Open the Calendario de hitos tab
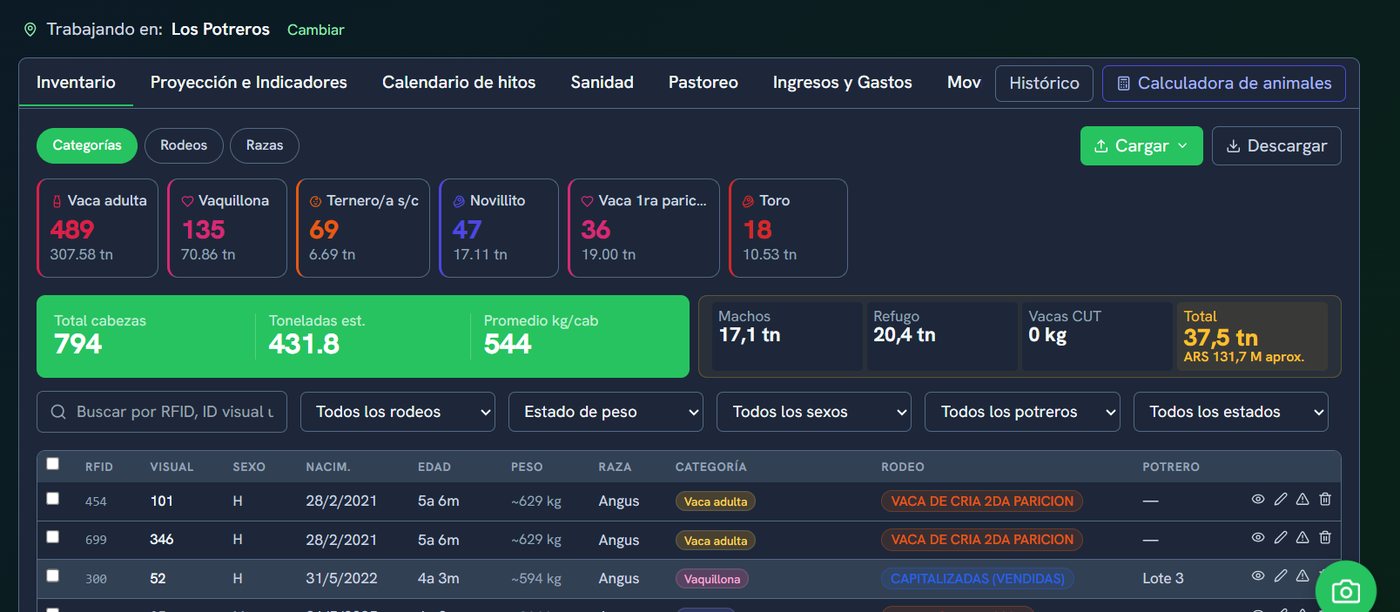The image size is (1400, 612). 459,83
